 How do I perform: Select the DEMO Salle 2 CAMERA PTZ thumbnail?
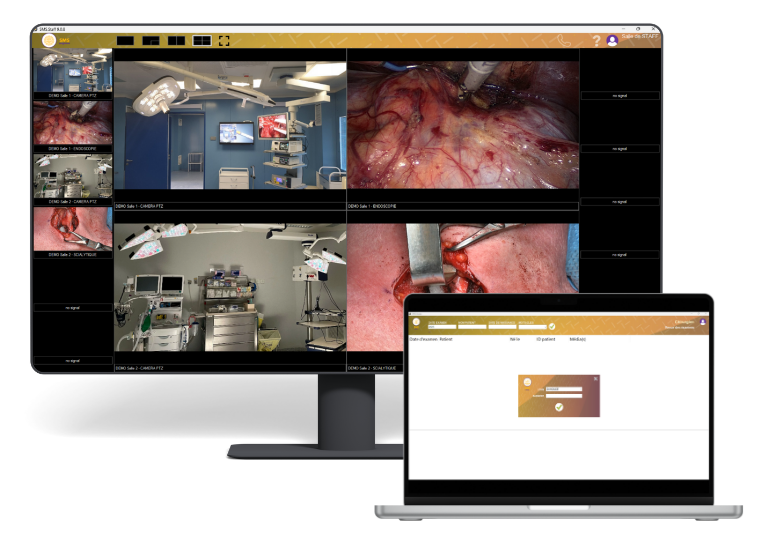[73, 176]
